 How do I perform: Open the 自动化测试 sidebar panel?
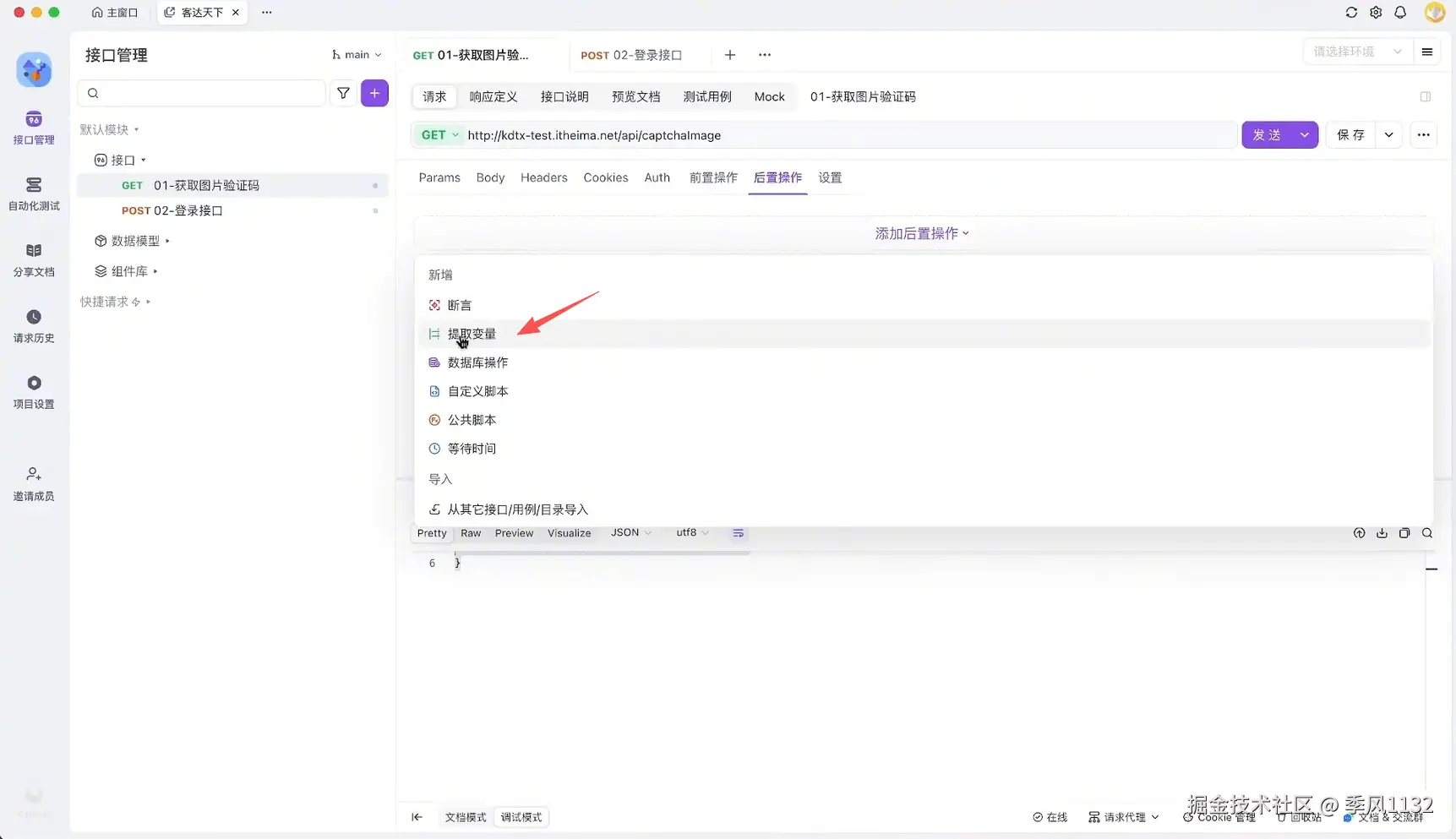click(x=33, y=193)
